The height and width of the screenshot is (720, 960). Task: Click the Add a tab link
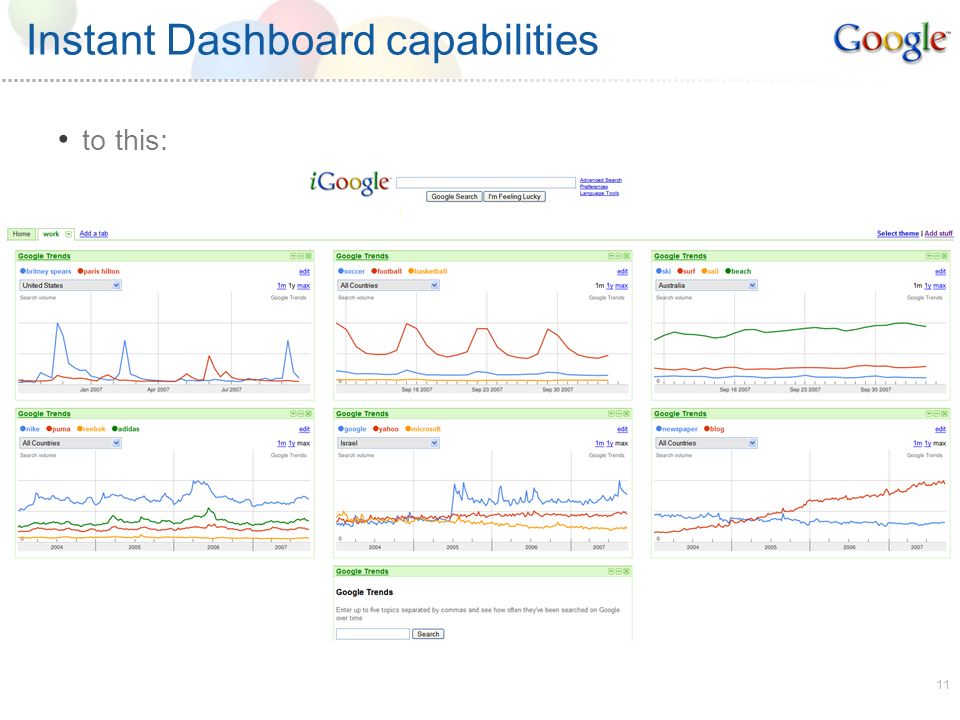coord(94,233)
